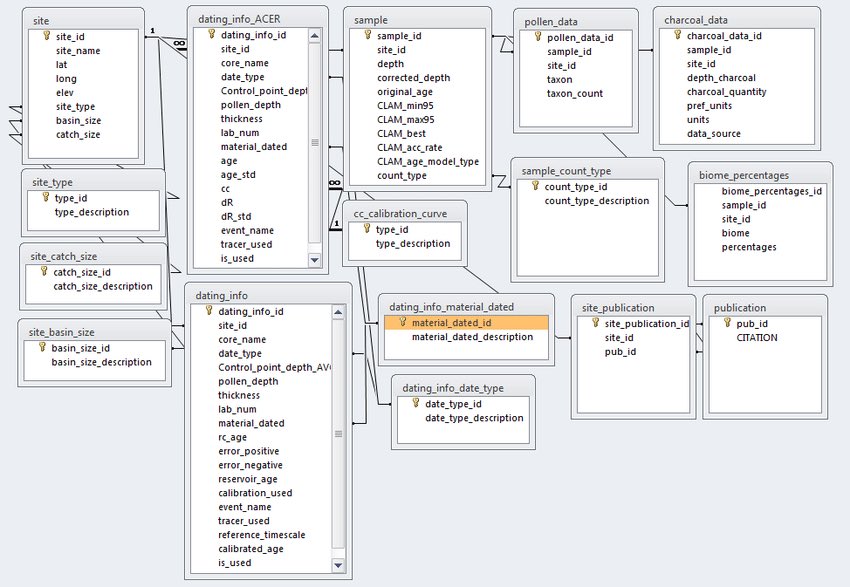The width and height of the screenshot is (850, 587).
Task: Click the key icon next to catch_size_id
Action: tap(43, 272)
